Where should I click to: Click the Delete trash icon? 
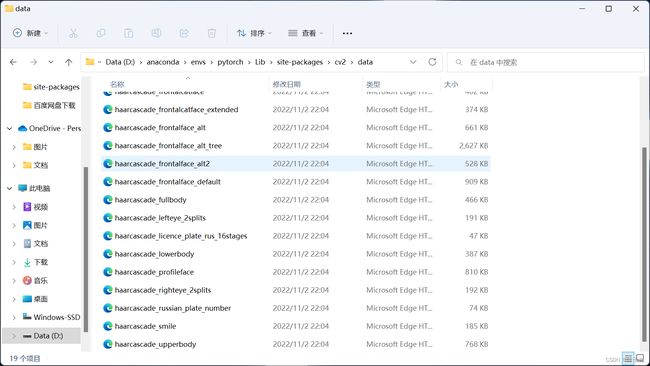click(212, 33)
